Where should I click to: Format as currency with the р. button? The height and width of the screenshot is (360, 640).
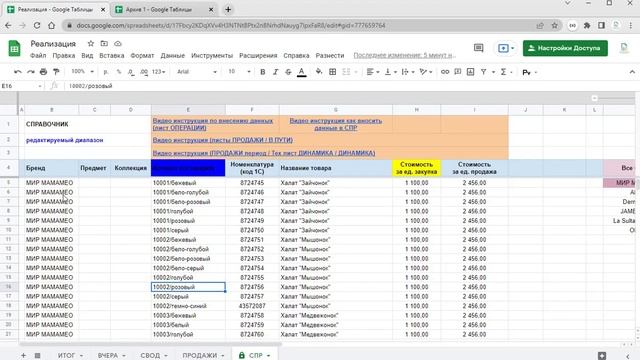tap(106, 72)
